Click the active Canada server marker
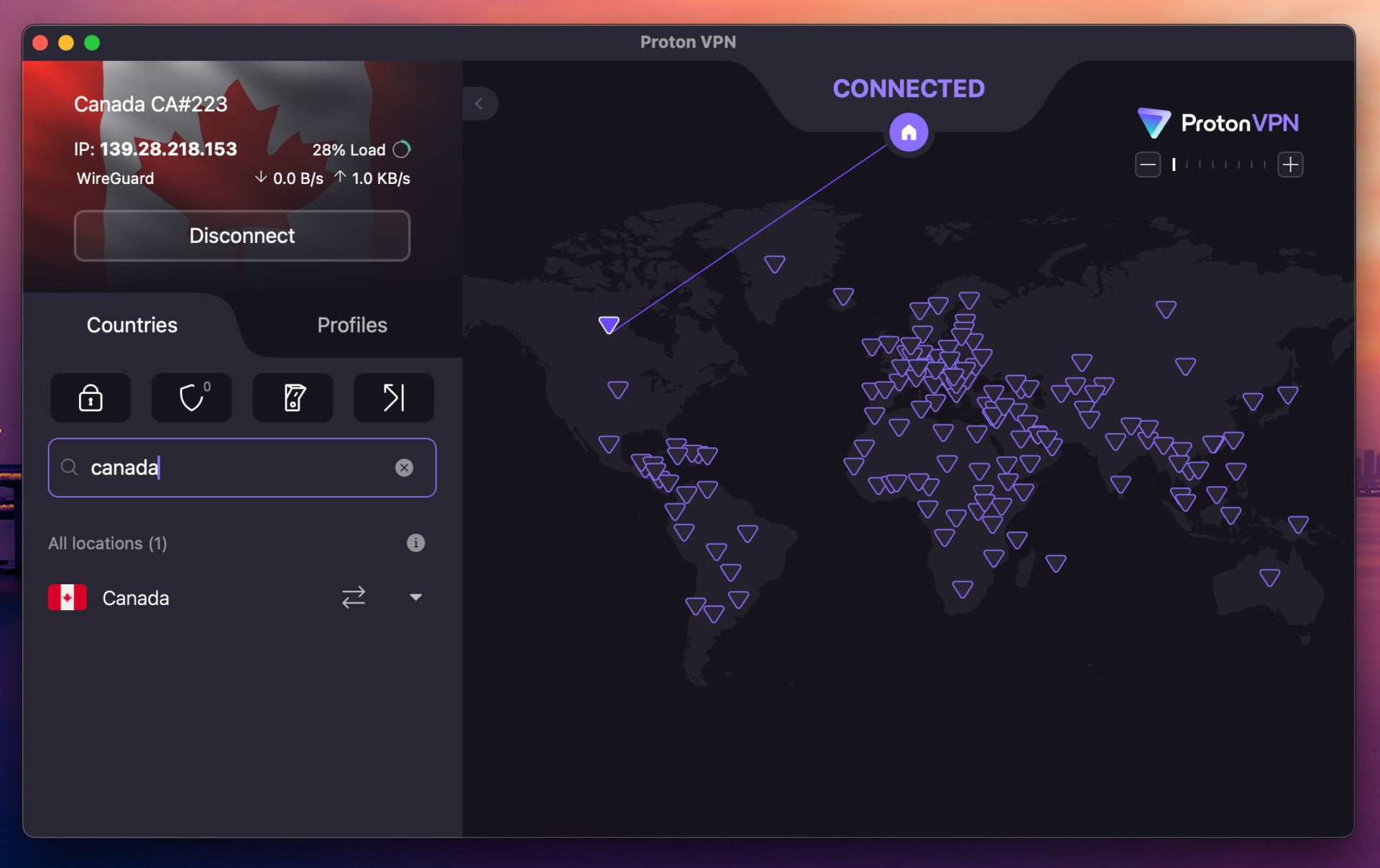 point(609,325)
